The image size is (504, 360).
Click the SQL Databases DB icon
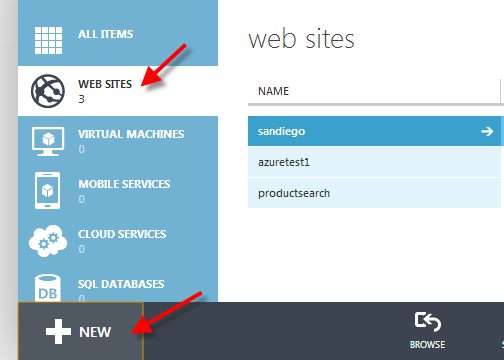tap(48, 288)
